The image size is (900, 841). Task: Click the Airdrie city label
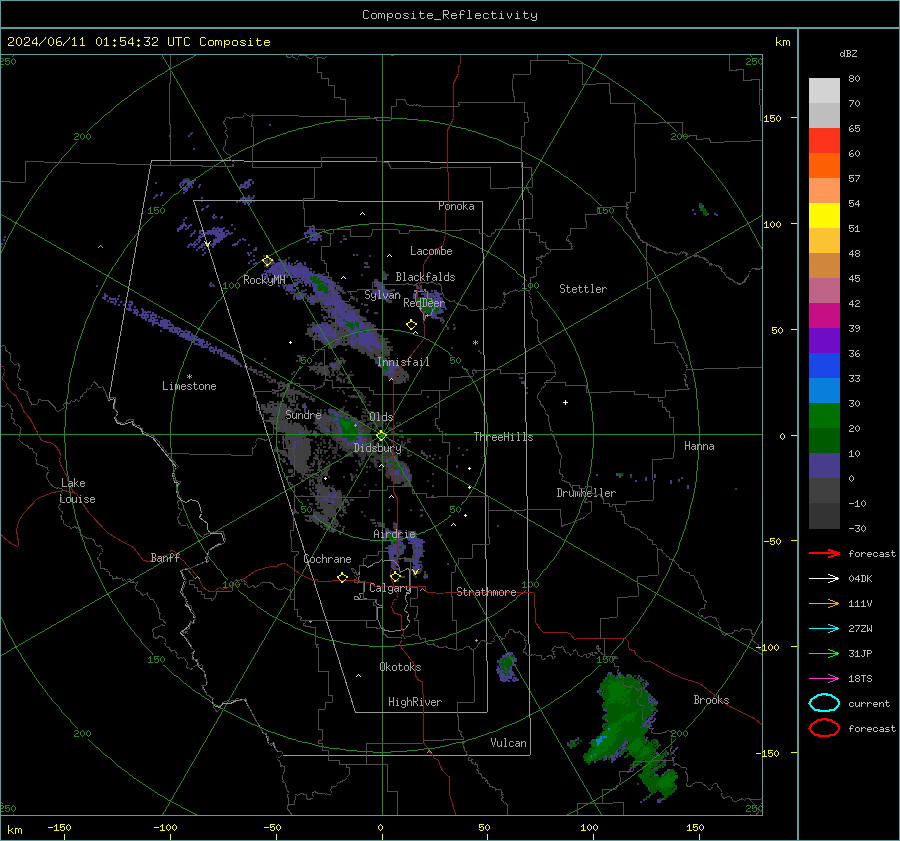point(394,534)
